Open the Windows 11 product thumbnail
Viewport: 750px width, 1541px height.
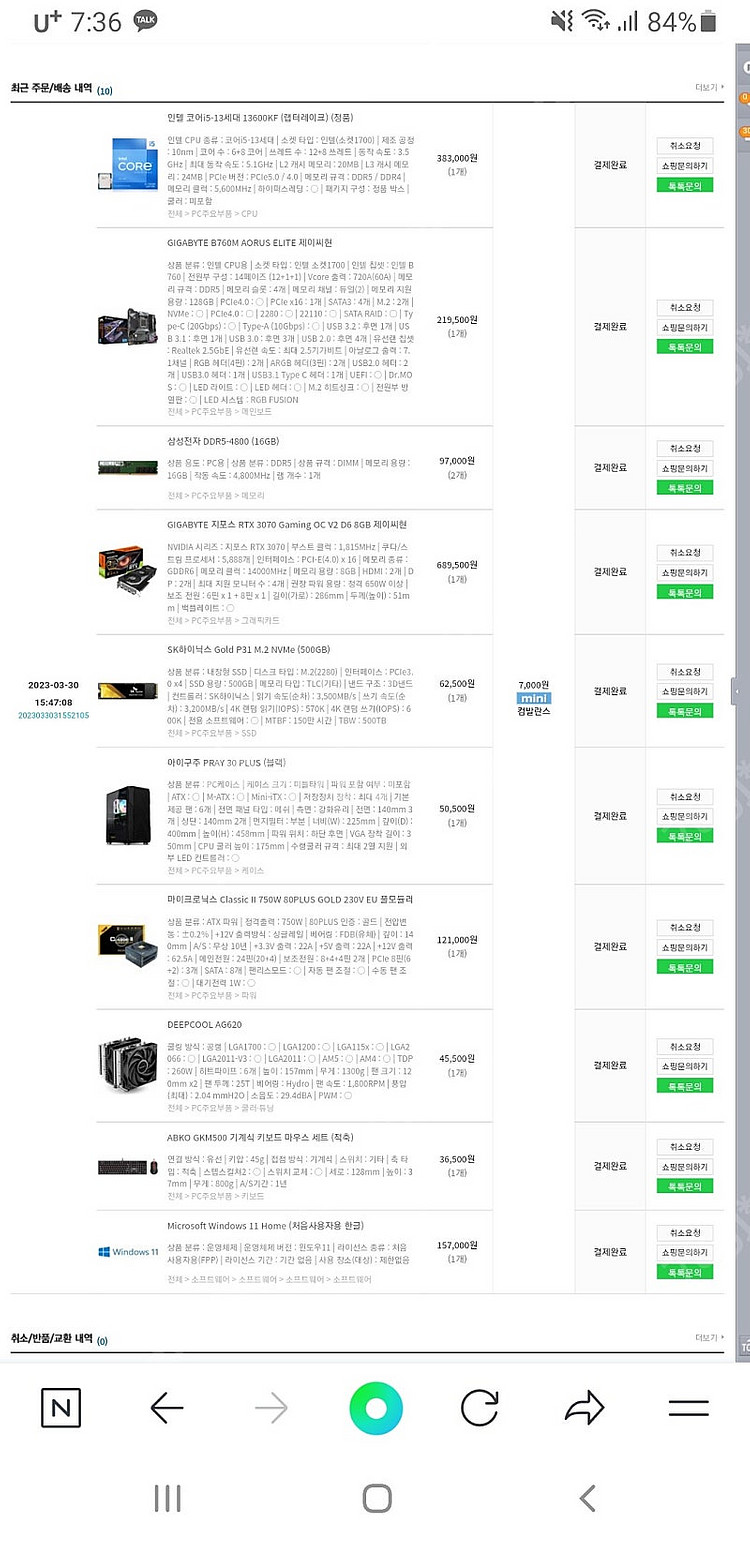tap(128, 1252)
